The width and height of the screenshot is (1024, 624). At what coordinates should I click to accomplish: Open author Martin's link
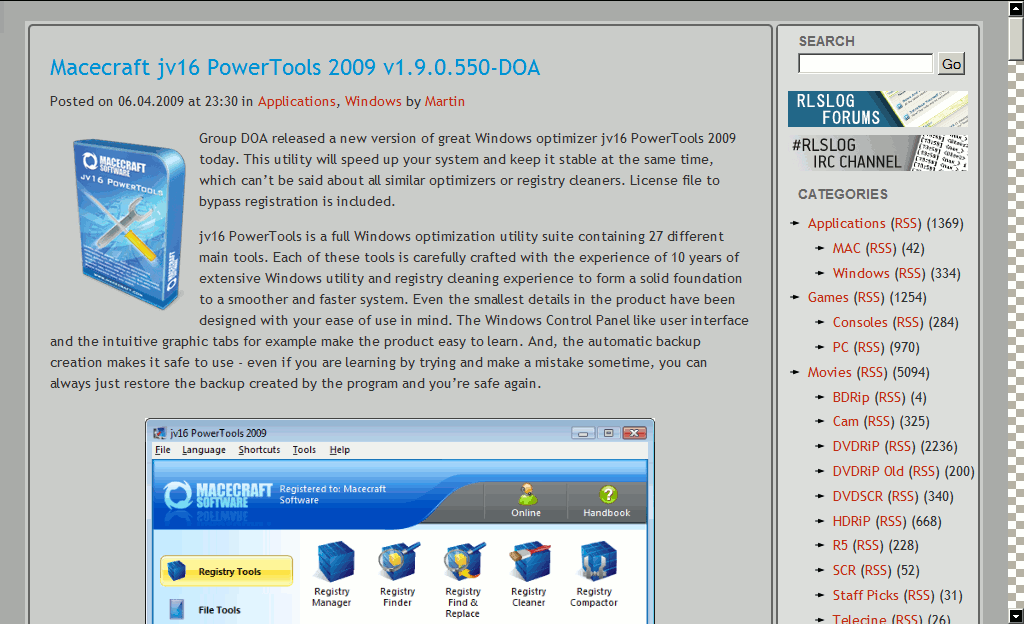coord(445,101)
